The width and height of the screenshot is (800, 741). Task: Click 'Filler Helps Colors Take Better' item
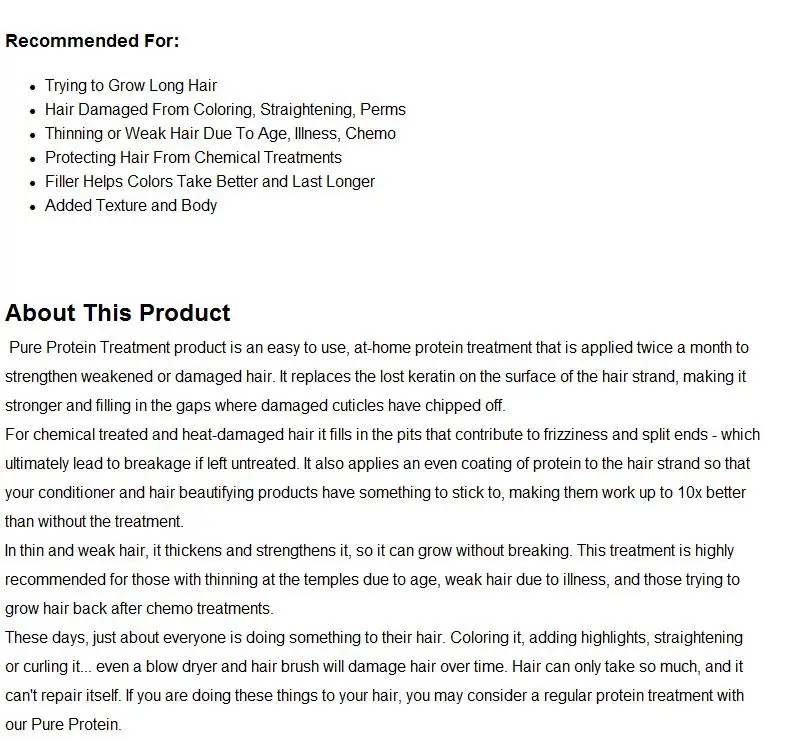click(x=210, y=181)
